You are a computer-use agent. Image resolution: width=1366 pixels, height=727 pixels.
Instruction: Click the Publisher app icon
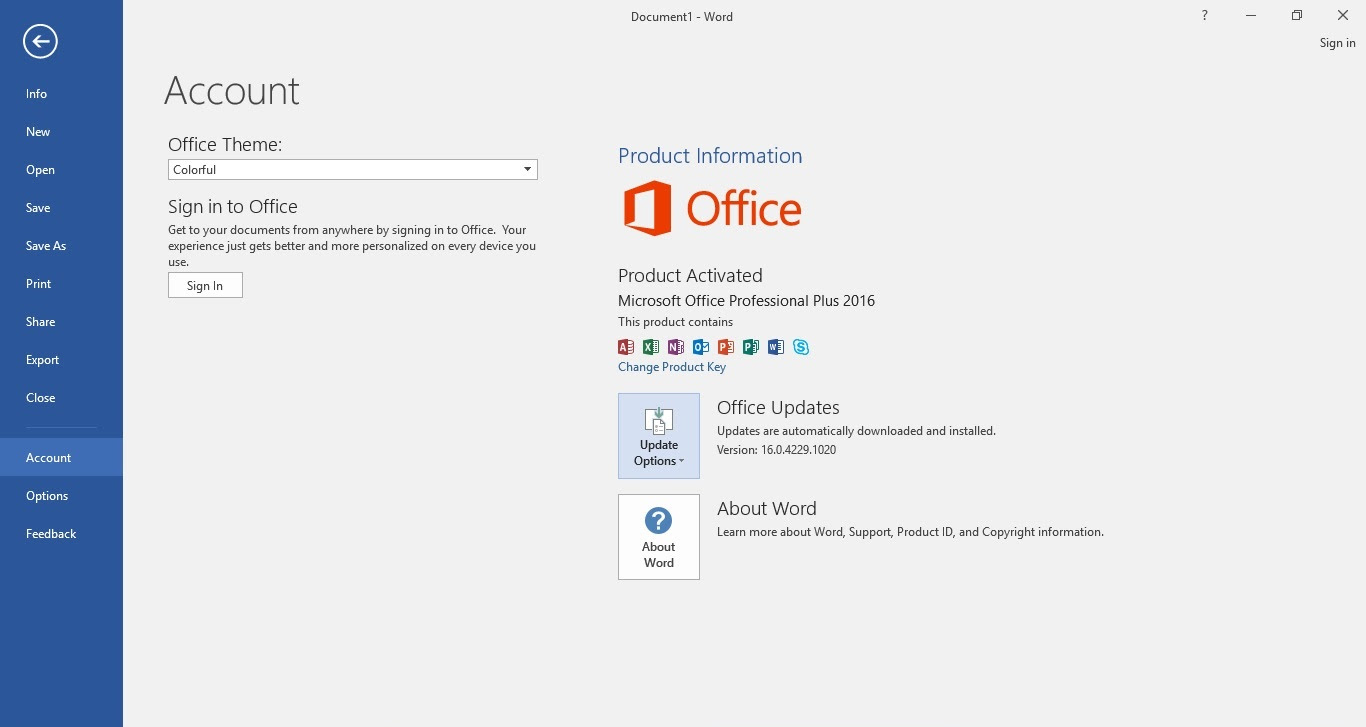(x=751, y=347)
